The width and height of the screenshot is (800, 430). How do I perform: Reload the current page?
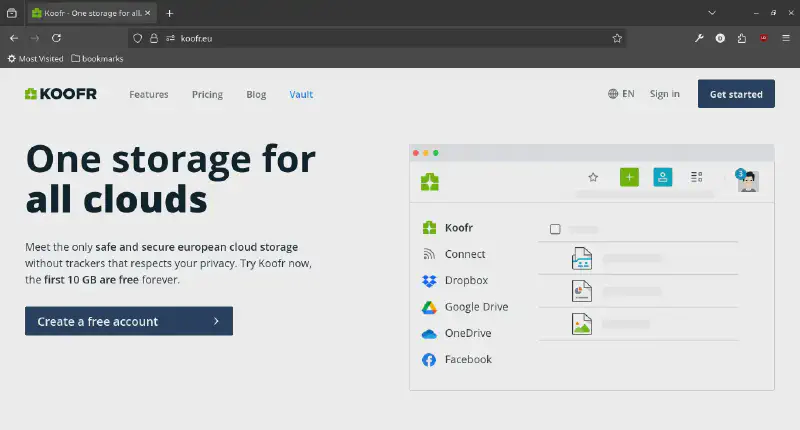(57, 38)
